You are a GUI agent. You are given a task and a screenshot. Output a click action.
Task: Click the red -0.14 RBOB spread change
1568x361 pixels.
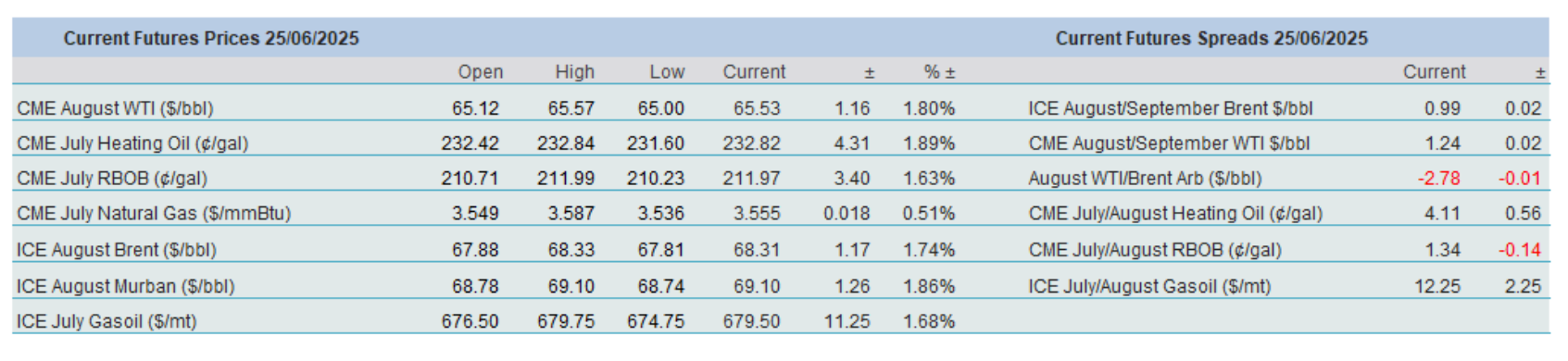tap(1520, 250)
